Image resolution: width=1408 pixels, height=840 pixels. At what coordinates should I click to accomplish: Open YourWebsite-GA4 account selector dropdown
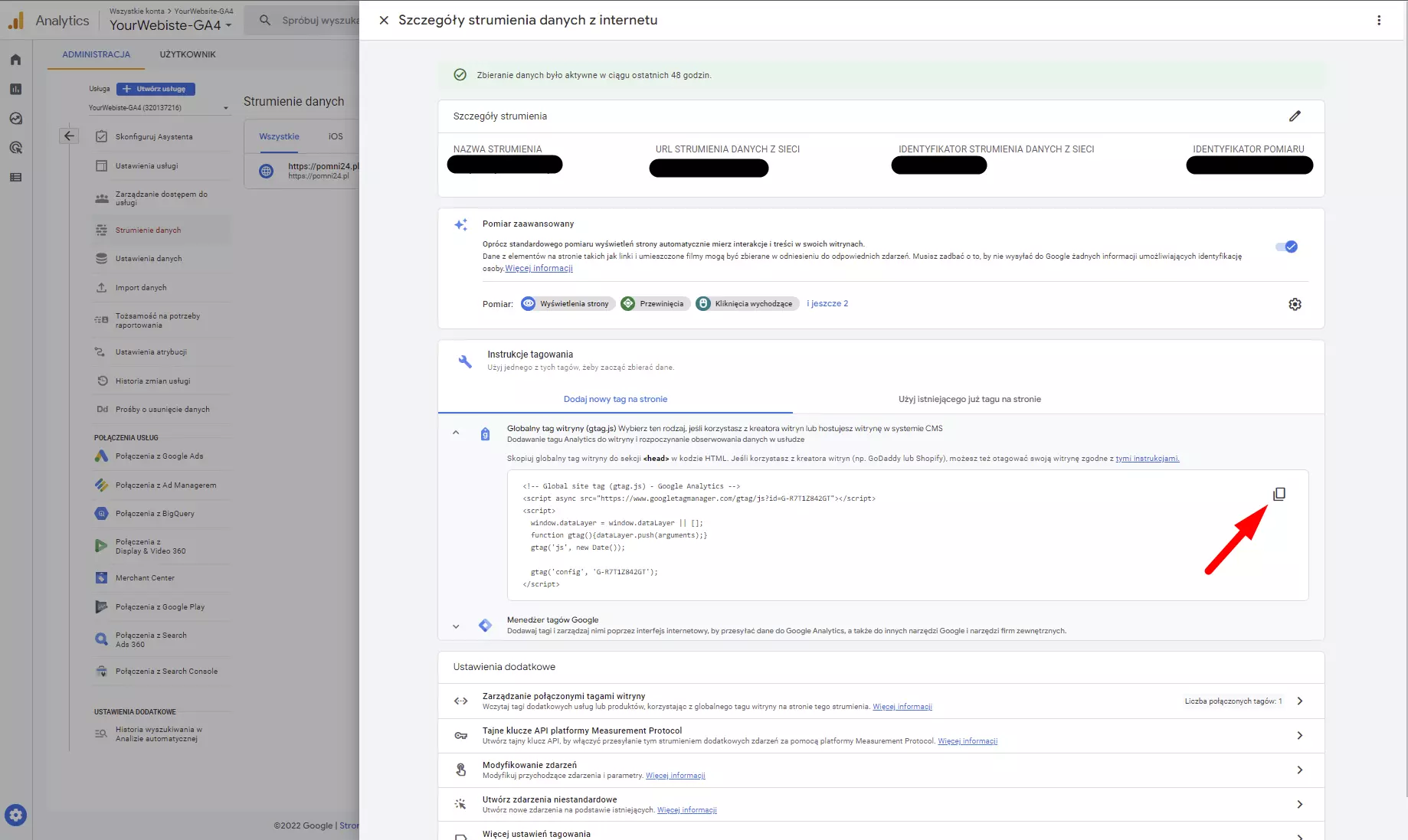[170, 25]
